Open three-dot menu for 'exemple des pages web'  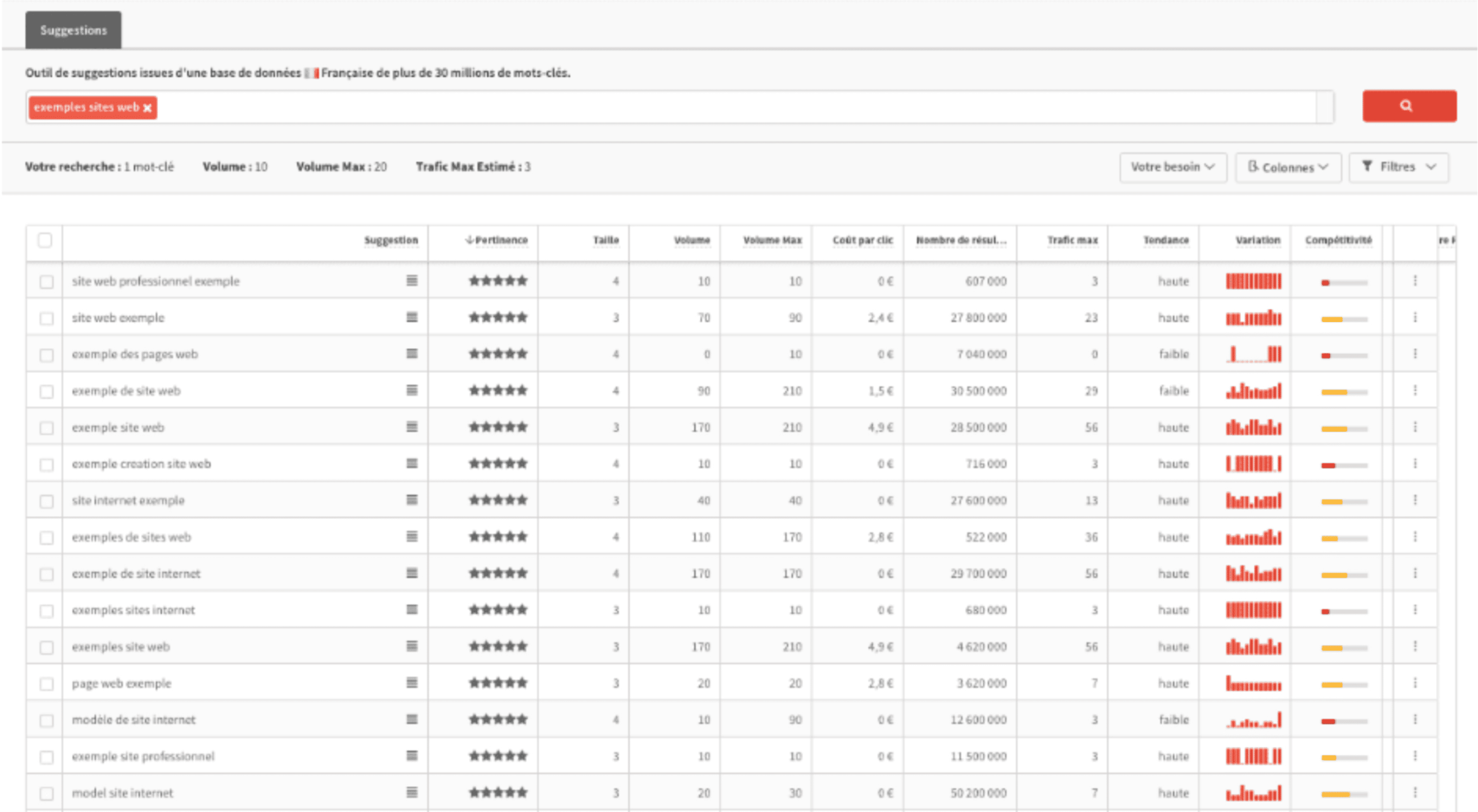[1415, 353]
